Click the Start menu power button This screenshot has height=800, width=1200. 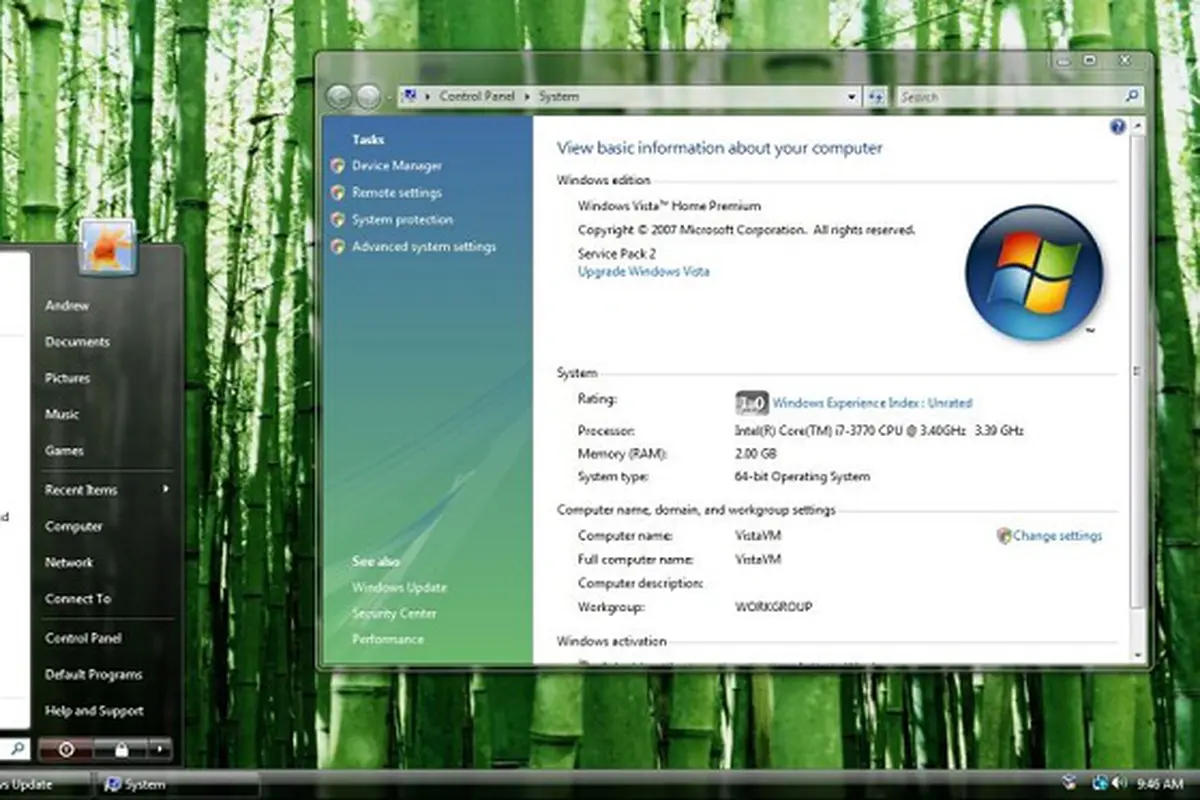pos(66,749)
